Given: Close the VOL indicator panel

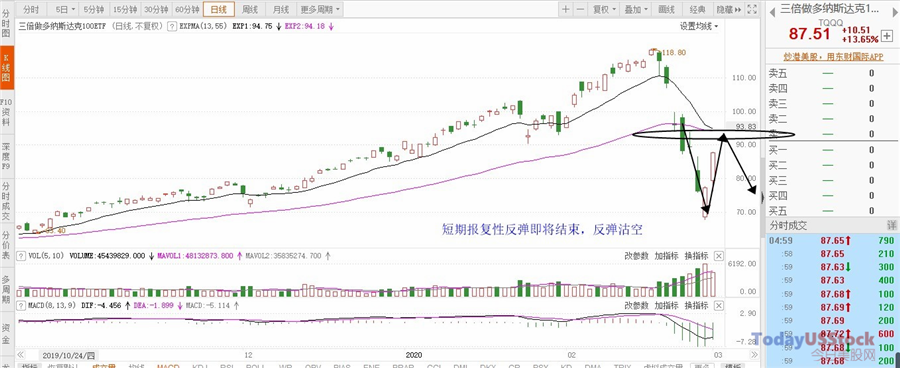Looking at the screenshot, I should point(719,255).
